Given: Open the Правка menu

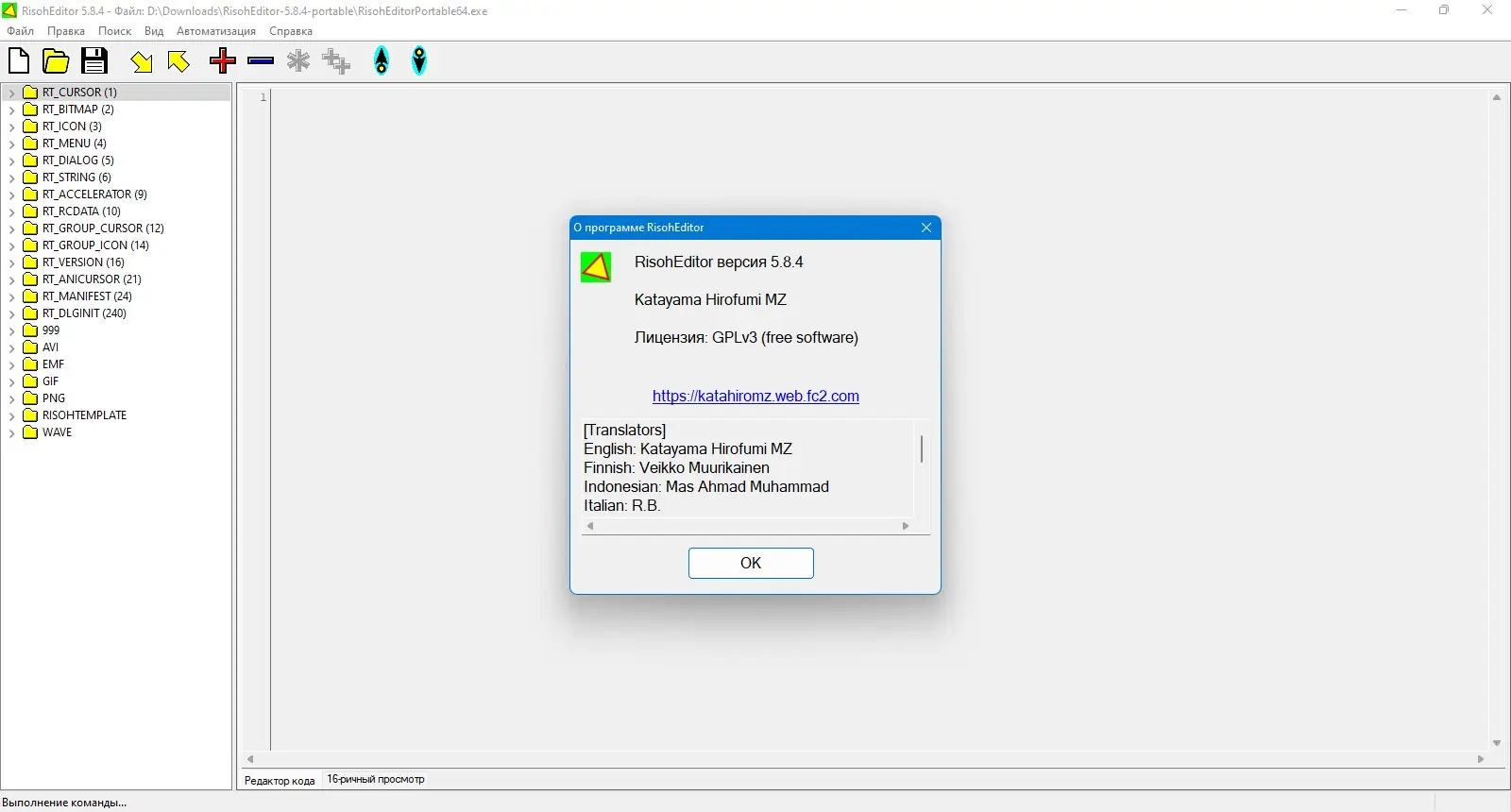Looking at the screenshot, I should pyautogui.click(x=66, y=31).
